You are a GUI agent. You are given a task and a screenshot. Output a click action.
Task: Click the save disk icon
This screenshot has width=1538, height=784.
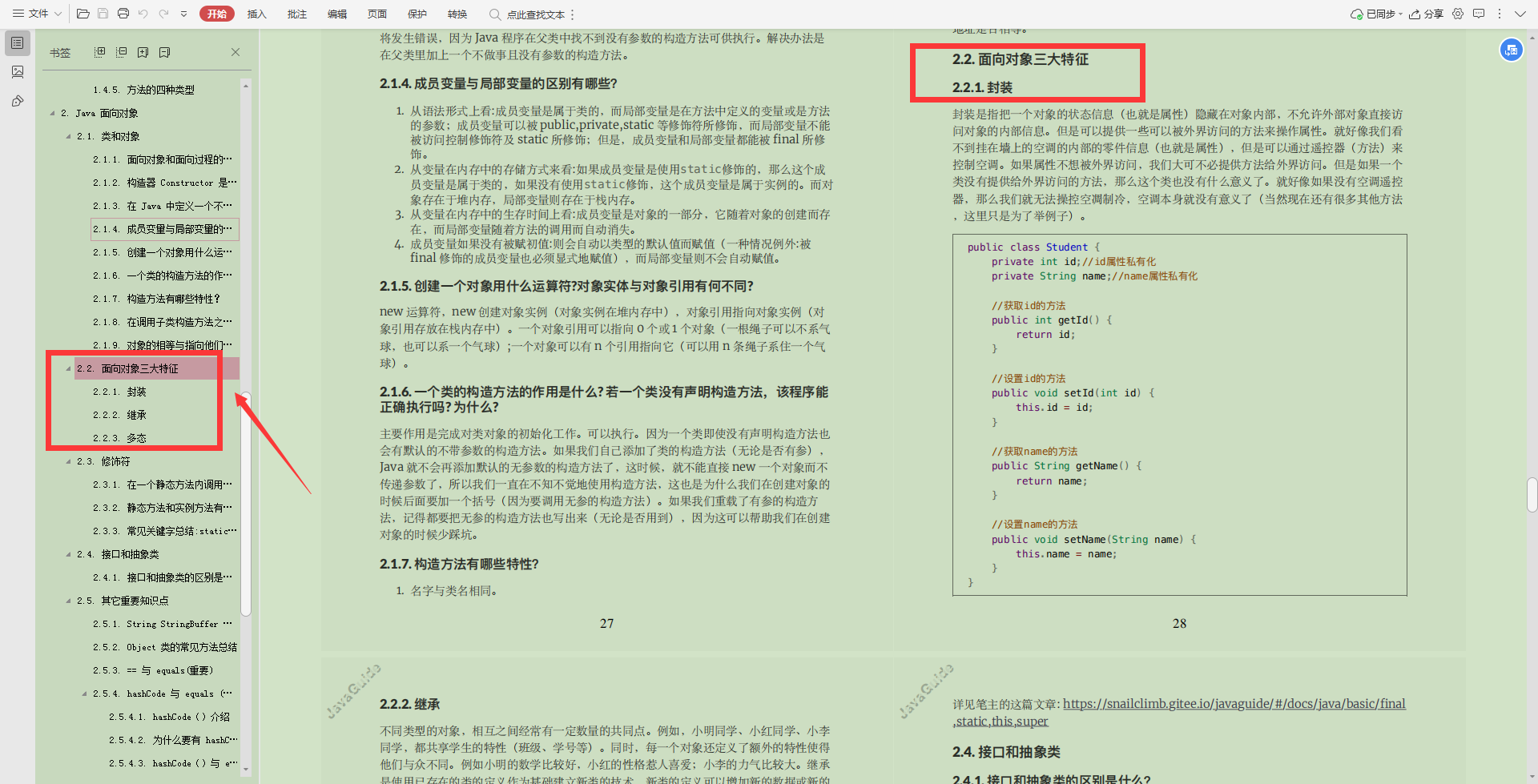click(x=103, y=14)
